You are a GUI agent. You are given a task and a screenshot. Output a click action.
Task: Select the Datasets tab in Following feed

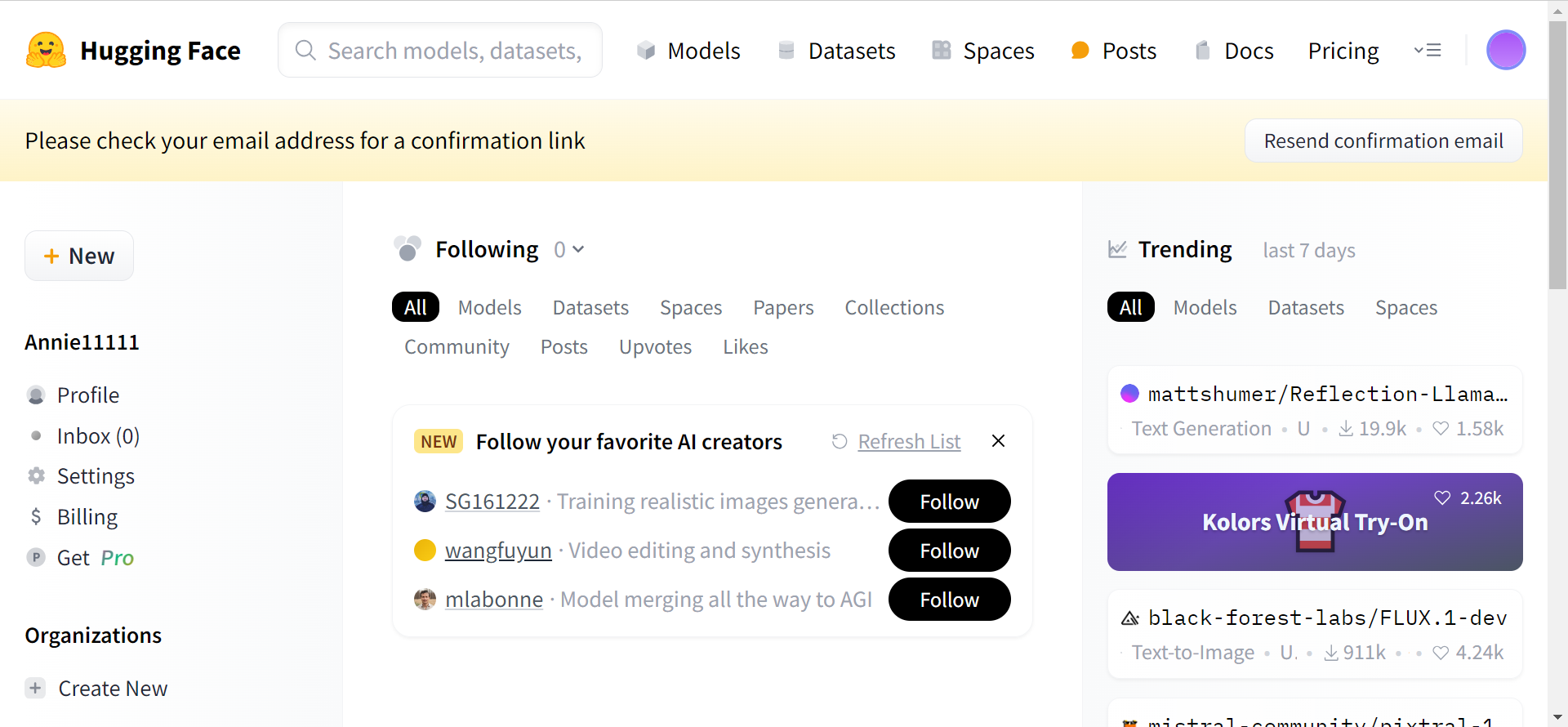(590, 307)
